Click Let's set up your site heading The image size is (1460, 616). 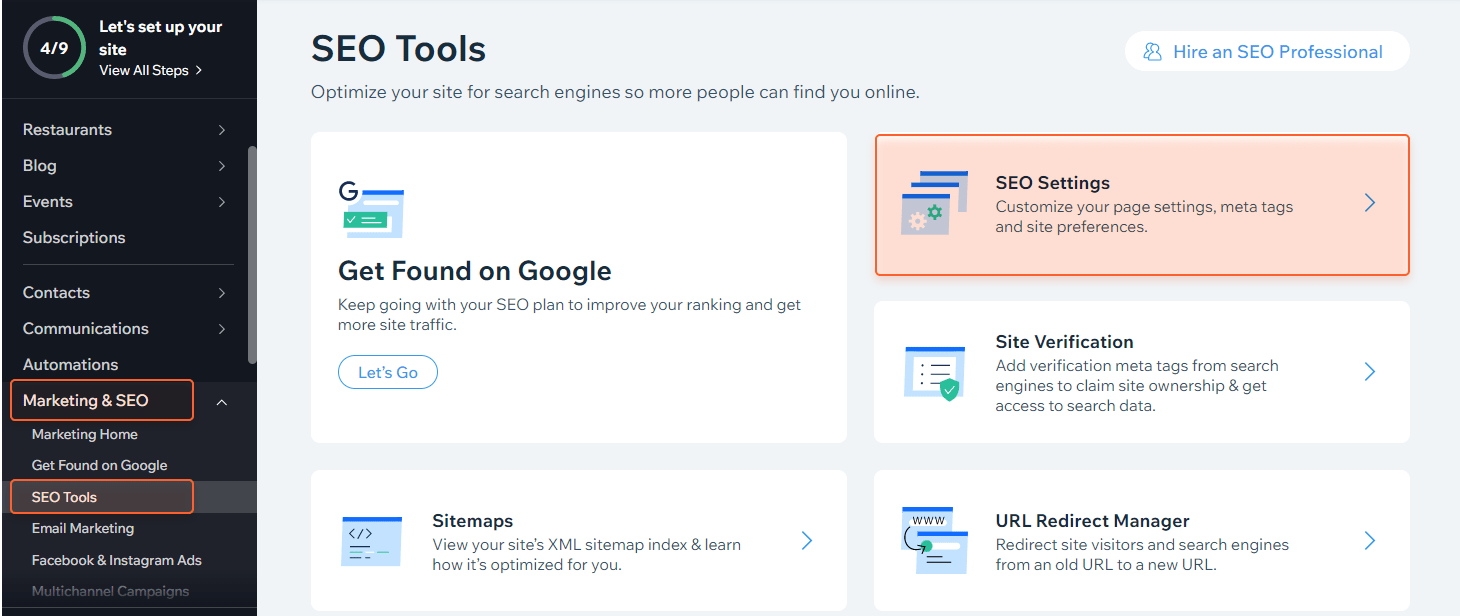161,38
